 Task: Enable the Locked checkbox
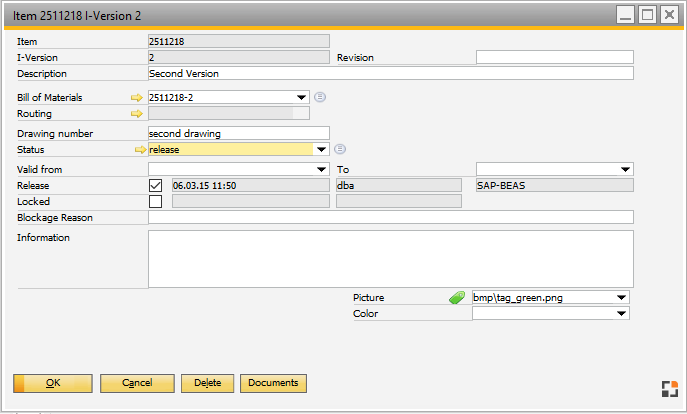coord(155,202)
